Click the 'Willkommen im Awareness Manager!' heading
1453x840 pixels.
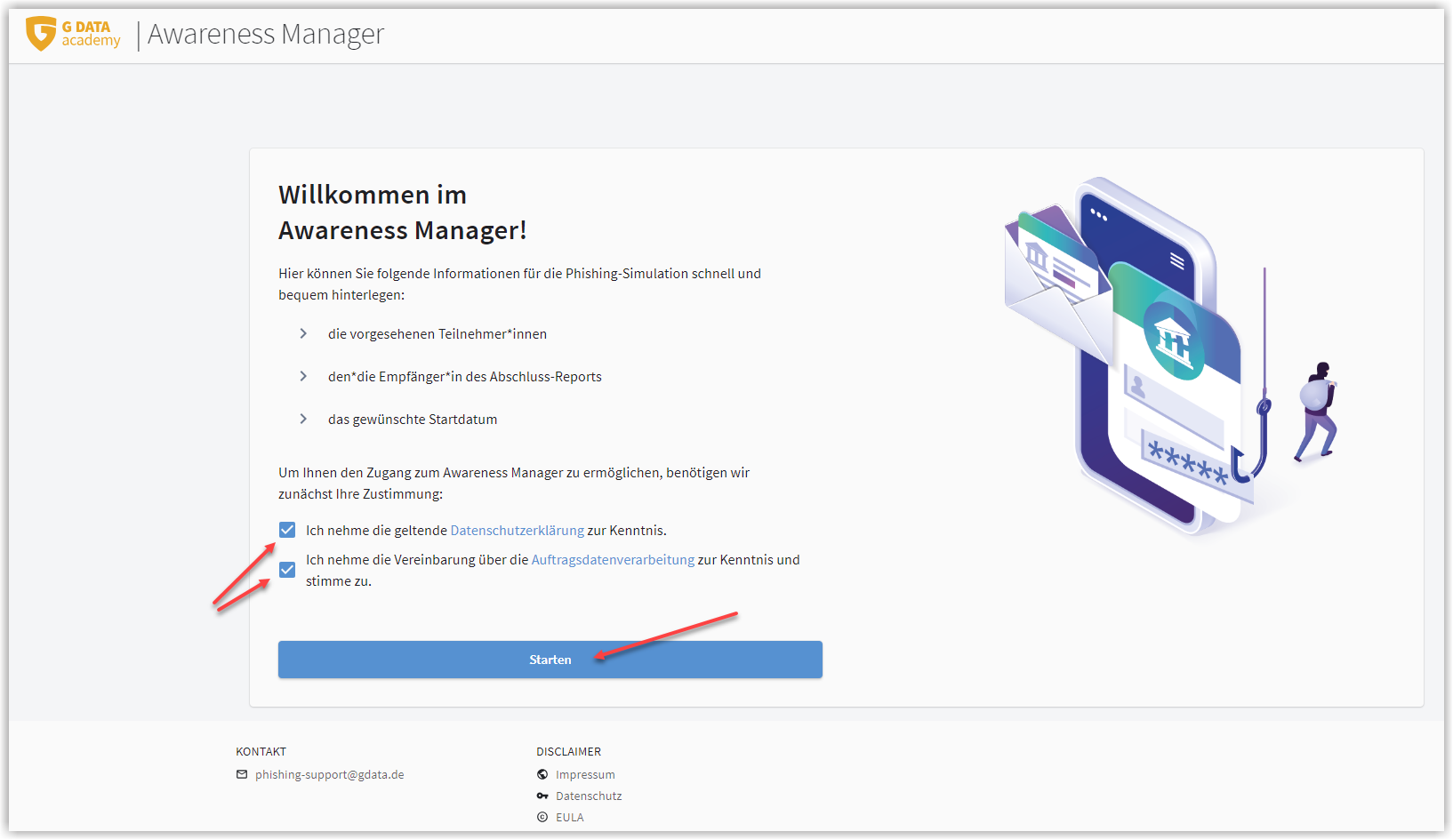[403, 212]
